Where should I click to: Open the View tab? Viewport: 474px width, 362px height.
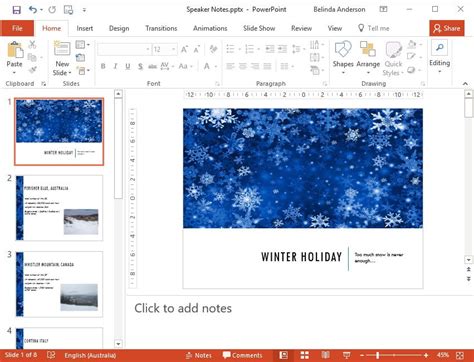click(x=335, y=28)
